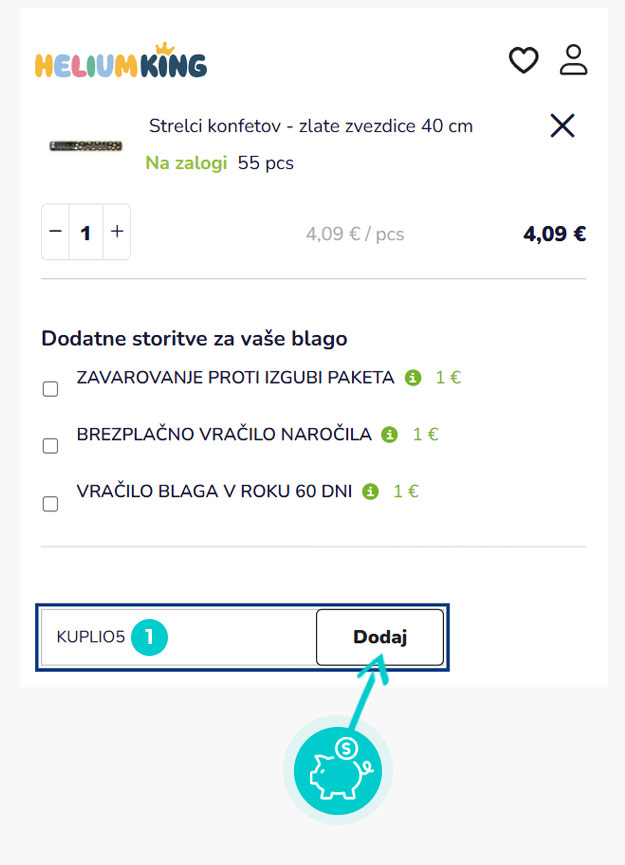This screenshot has width=625, height=865.
Task: Tick the BREZPLAČNO VRAČILO NAROČILA checkbox
Action: point(50,446)
